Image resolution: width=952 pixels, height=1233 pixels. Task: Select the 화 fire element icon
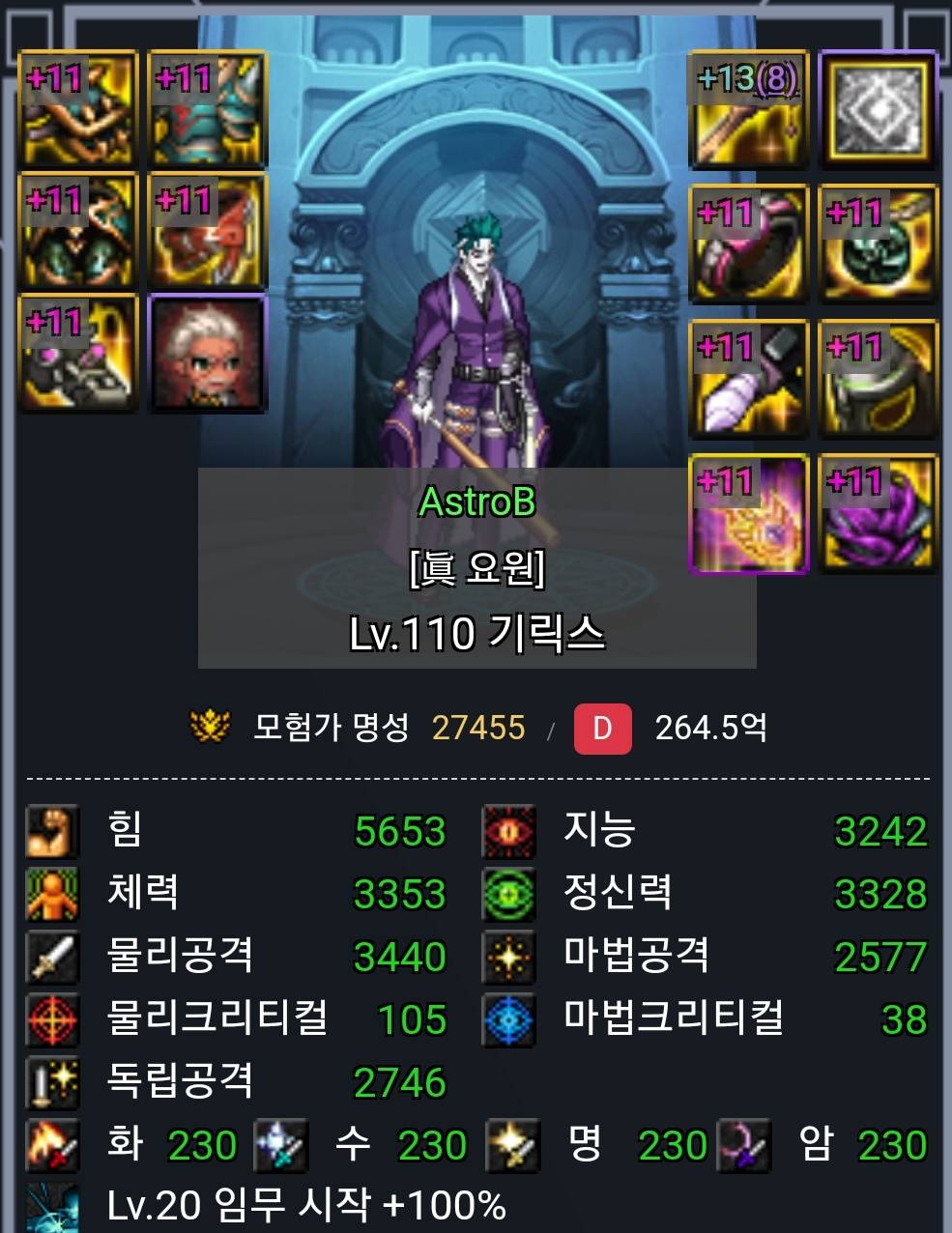click(x=52, y=1145)
